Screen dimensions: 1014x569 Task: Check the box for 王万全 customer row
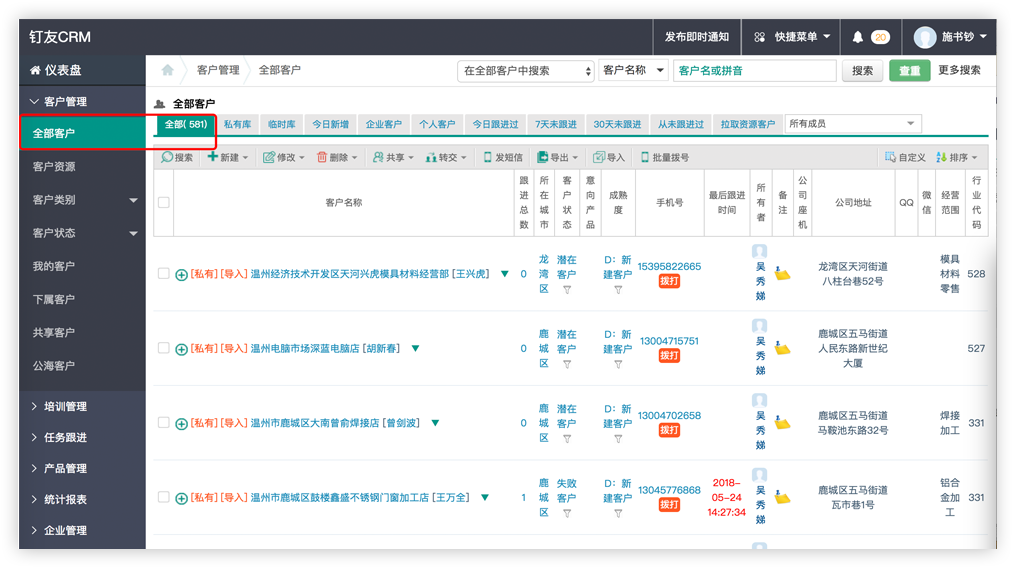point(164,497)
